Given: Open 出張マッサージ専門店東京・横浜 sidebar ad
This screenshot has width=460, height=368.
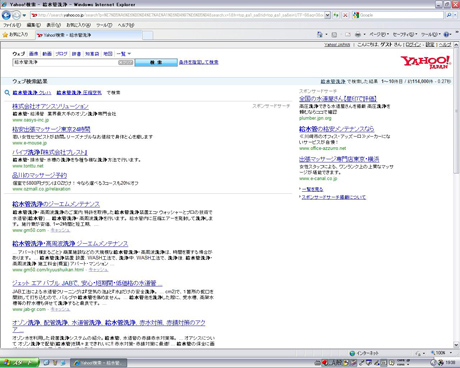Looking at the screenshot, I should tap(339, 159).
